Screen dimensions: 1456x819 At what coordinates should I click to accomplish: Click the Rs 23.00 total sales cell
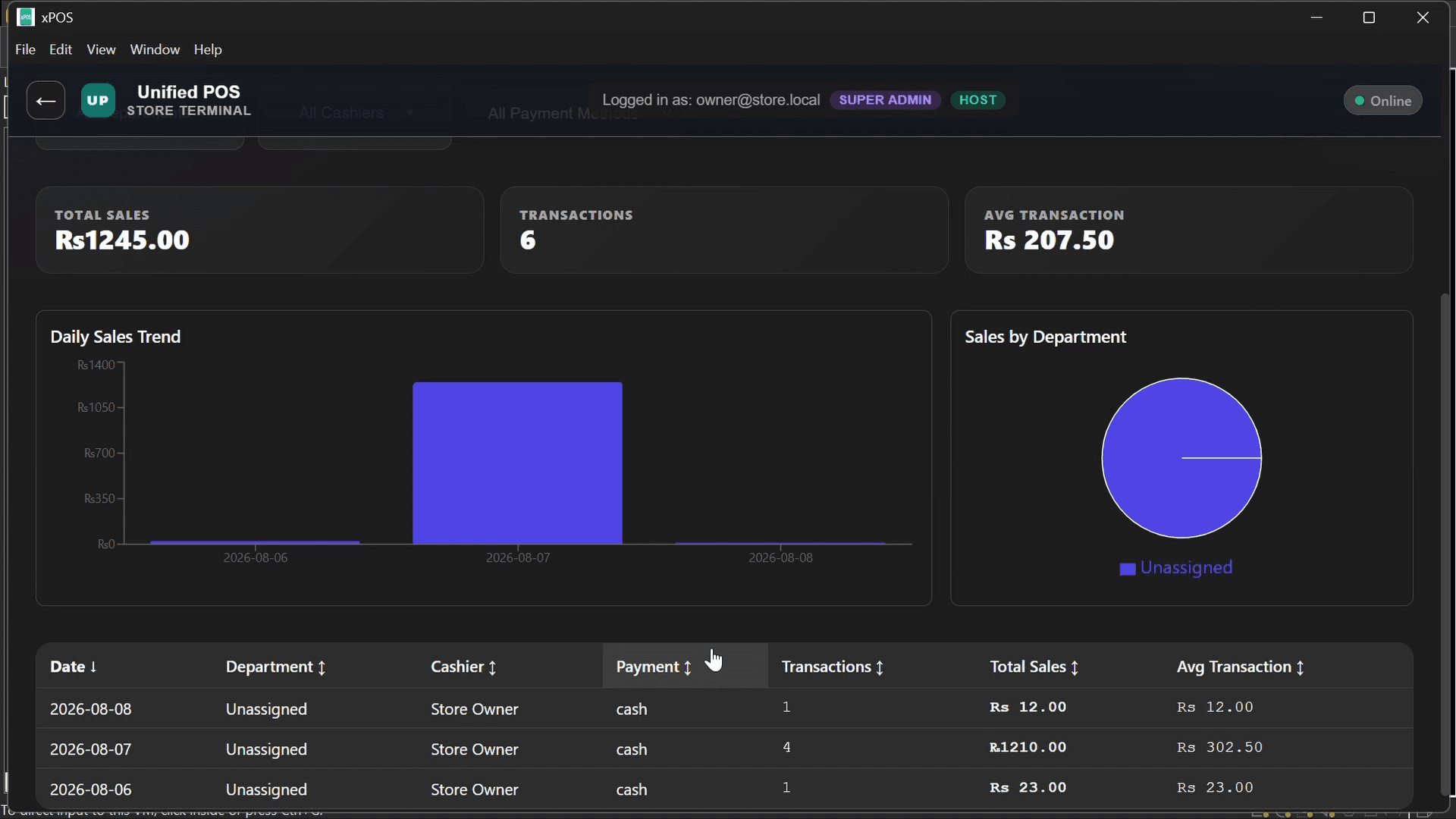[1028, 788]
